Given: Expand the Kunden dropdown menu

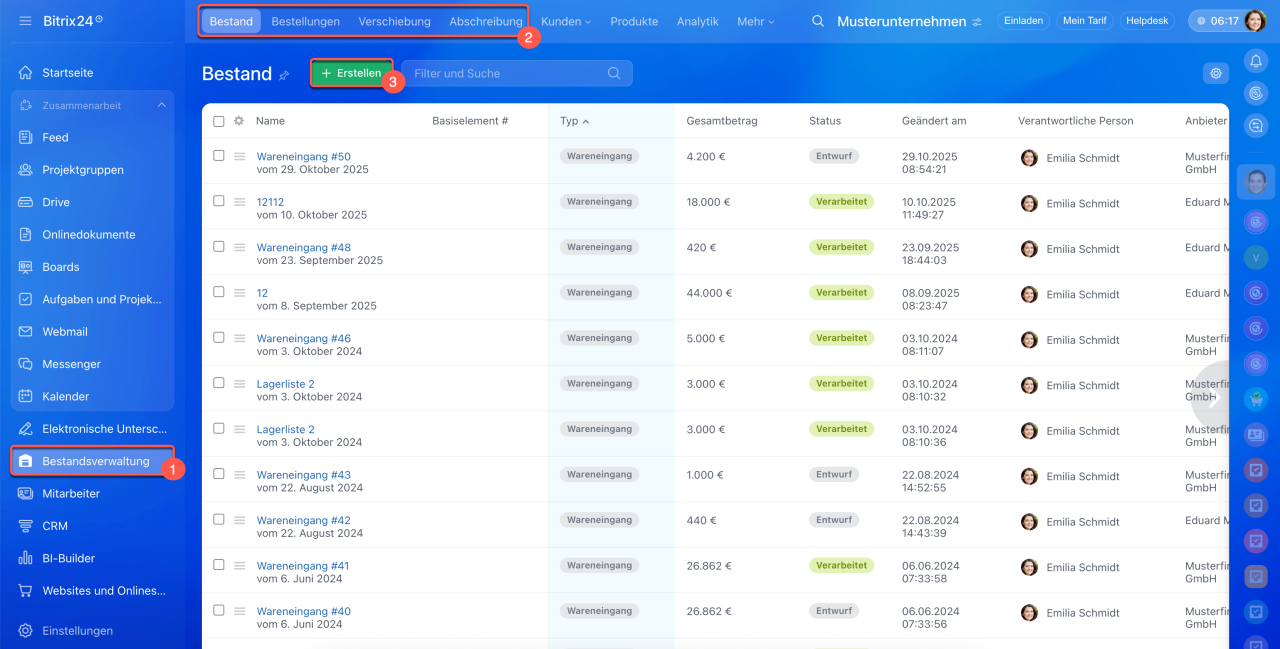Looking at the screenshot, I should point(565,21).
